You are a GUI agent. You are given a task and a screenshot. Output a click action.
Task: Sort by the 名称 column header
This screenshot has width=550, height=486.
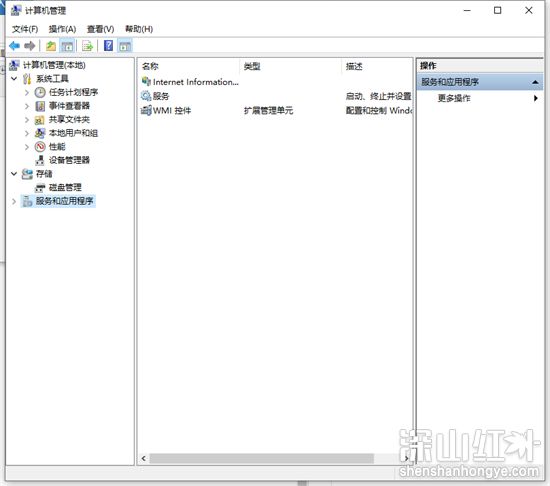coord(150,66)
